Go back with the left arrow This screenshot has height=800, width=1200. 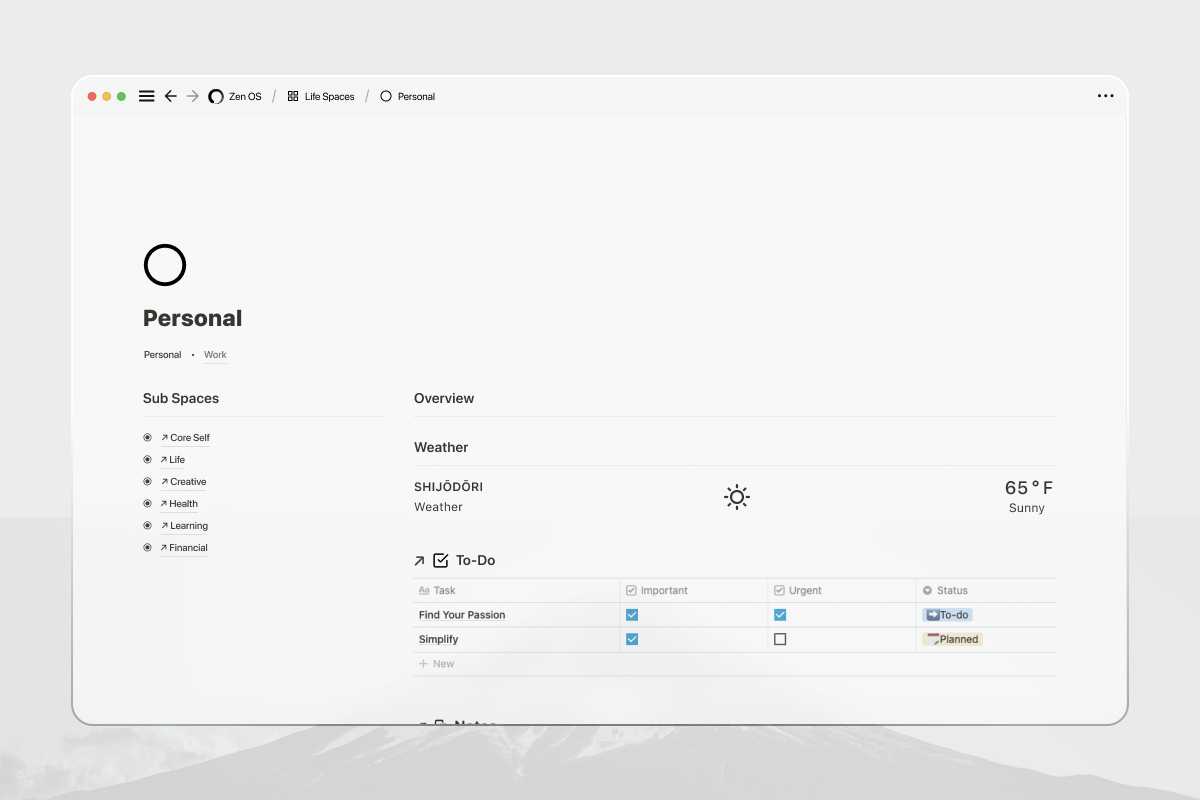pyautogui.click(x=171, y=96)
